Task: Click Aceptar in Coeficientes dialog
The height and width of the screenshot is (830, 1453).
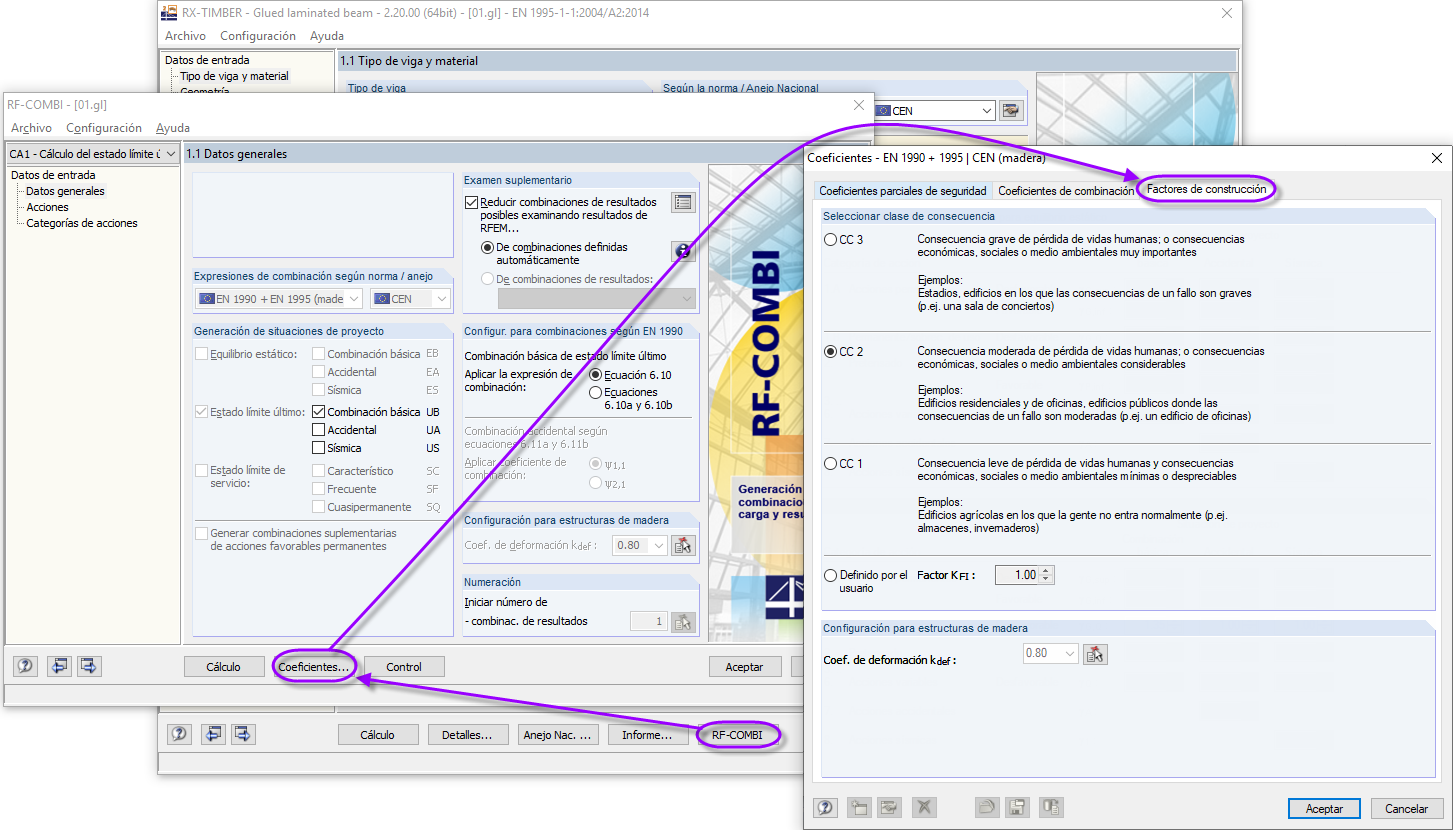Action: coord(1324,808)
